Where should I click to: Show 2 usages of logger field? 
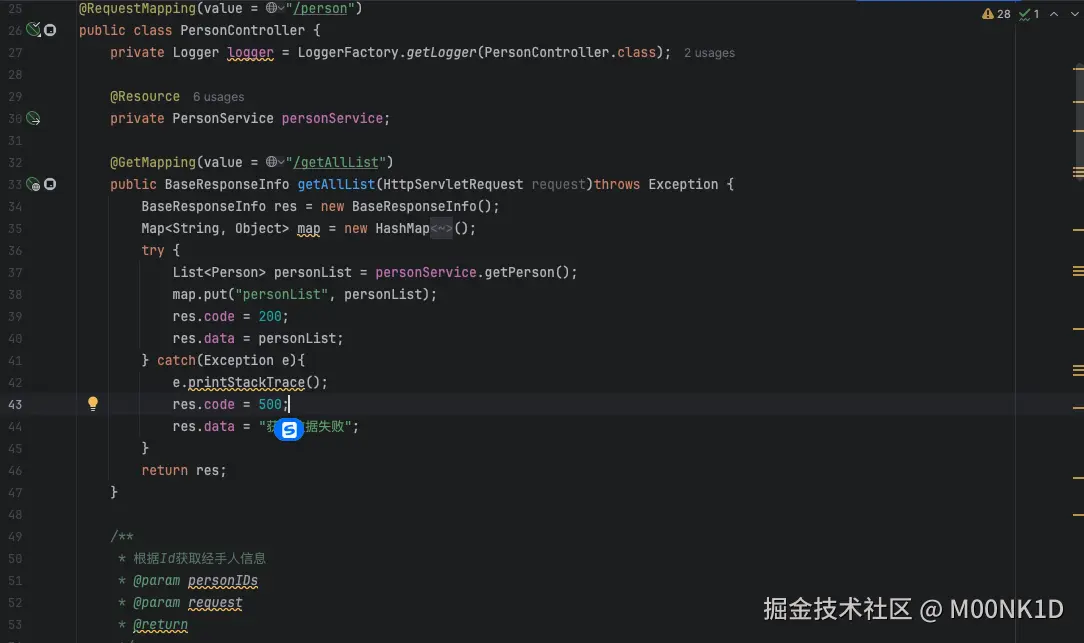click(709, 52)
